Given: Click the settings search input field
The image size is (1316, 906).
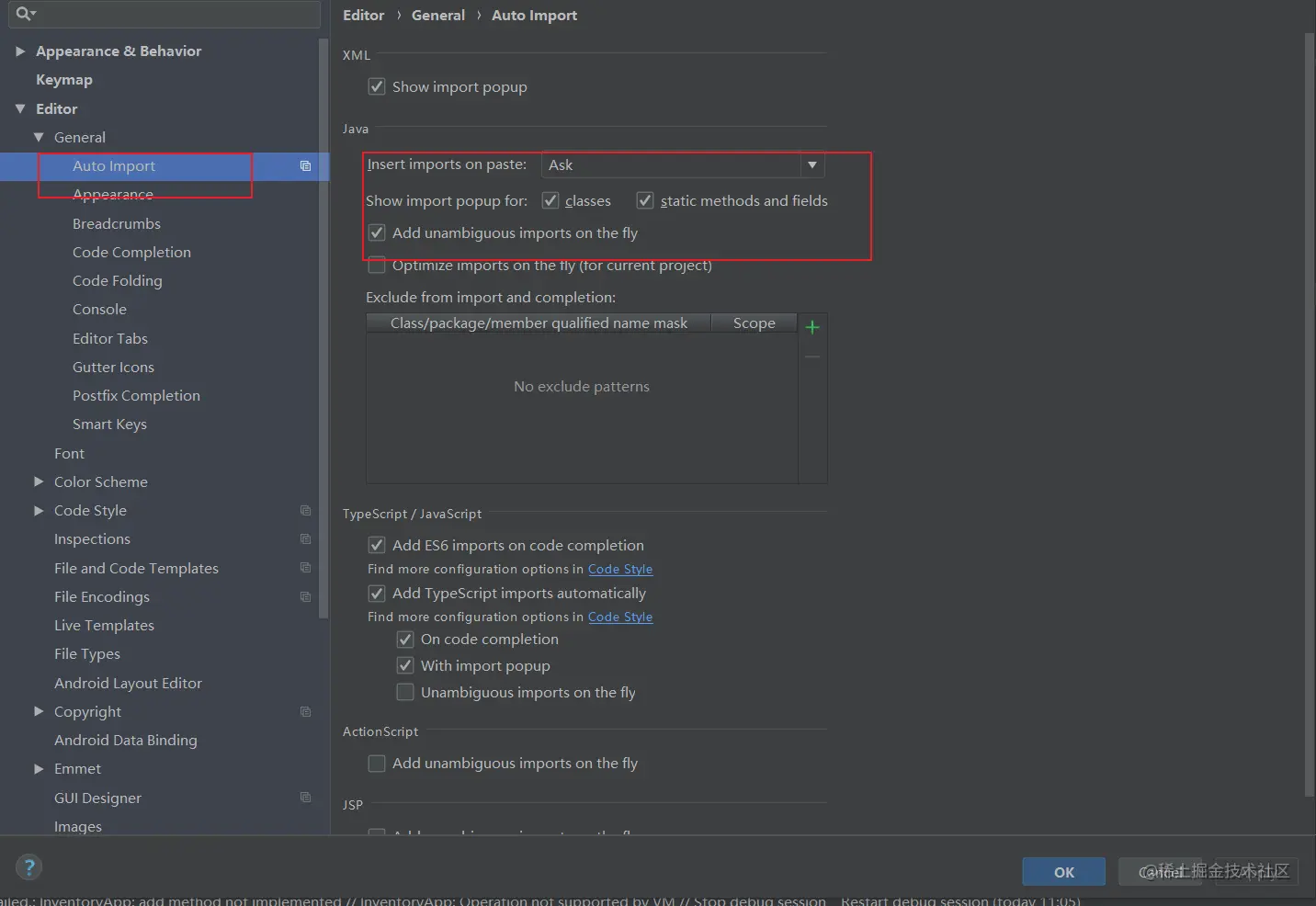Looking at the screenshot, I should click(x=165, y=14).
